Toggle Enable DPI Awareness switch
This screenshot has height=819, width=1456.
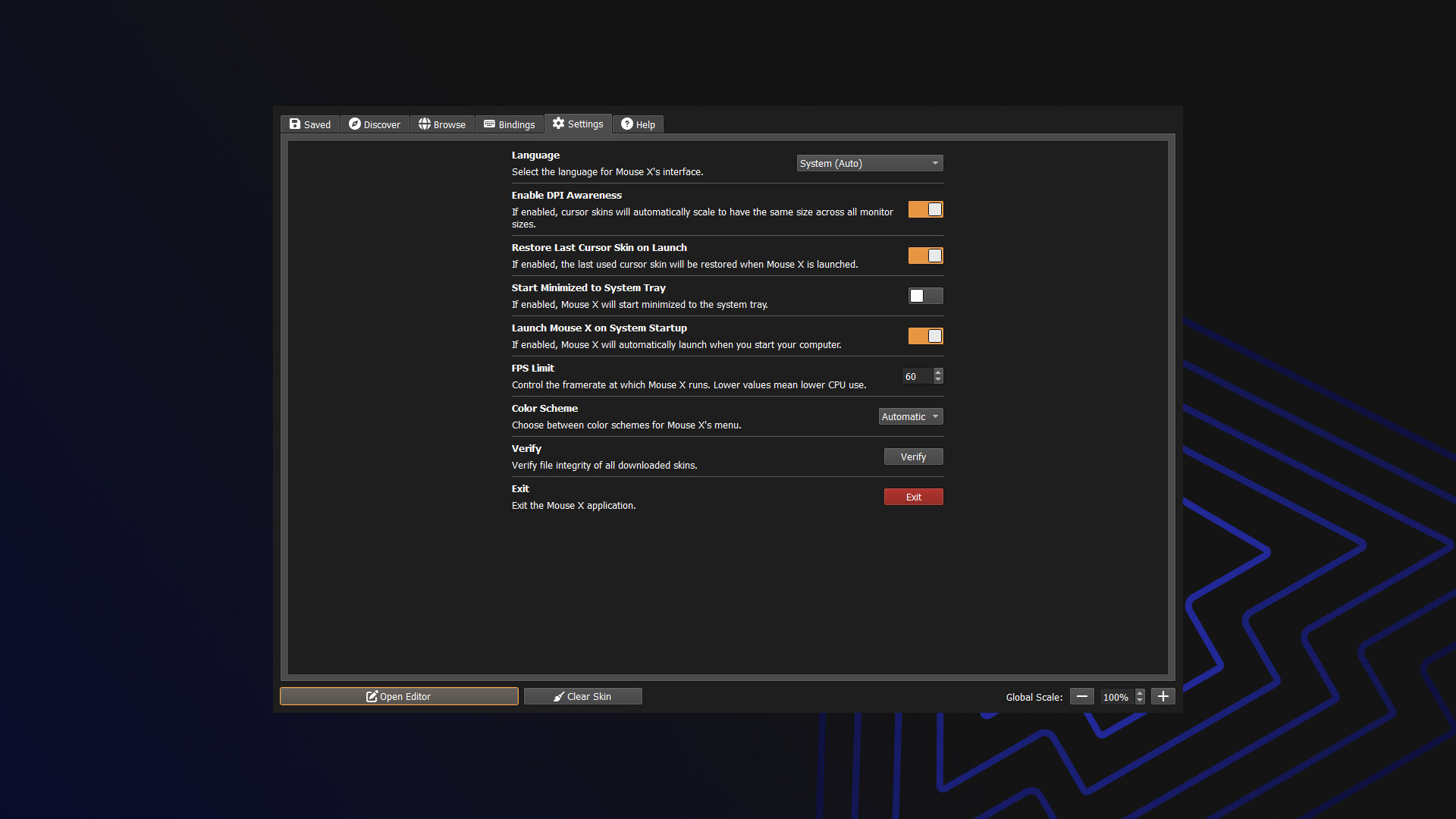click(926, 209)
